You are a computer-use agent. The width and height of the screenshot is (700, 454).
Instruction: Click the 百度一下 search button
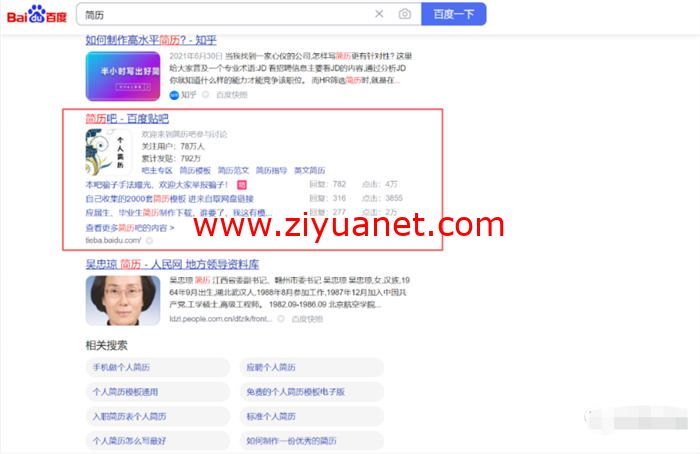click(454, 14)
